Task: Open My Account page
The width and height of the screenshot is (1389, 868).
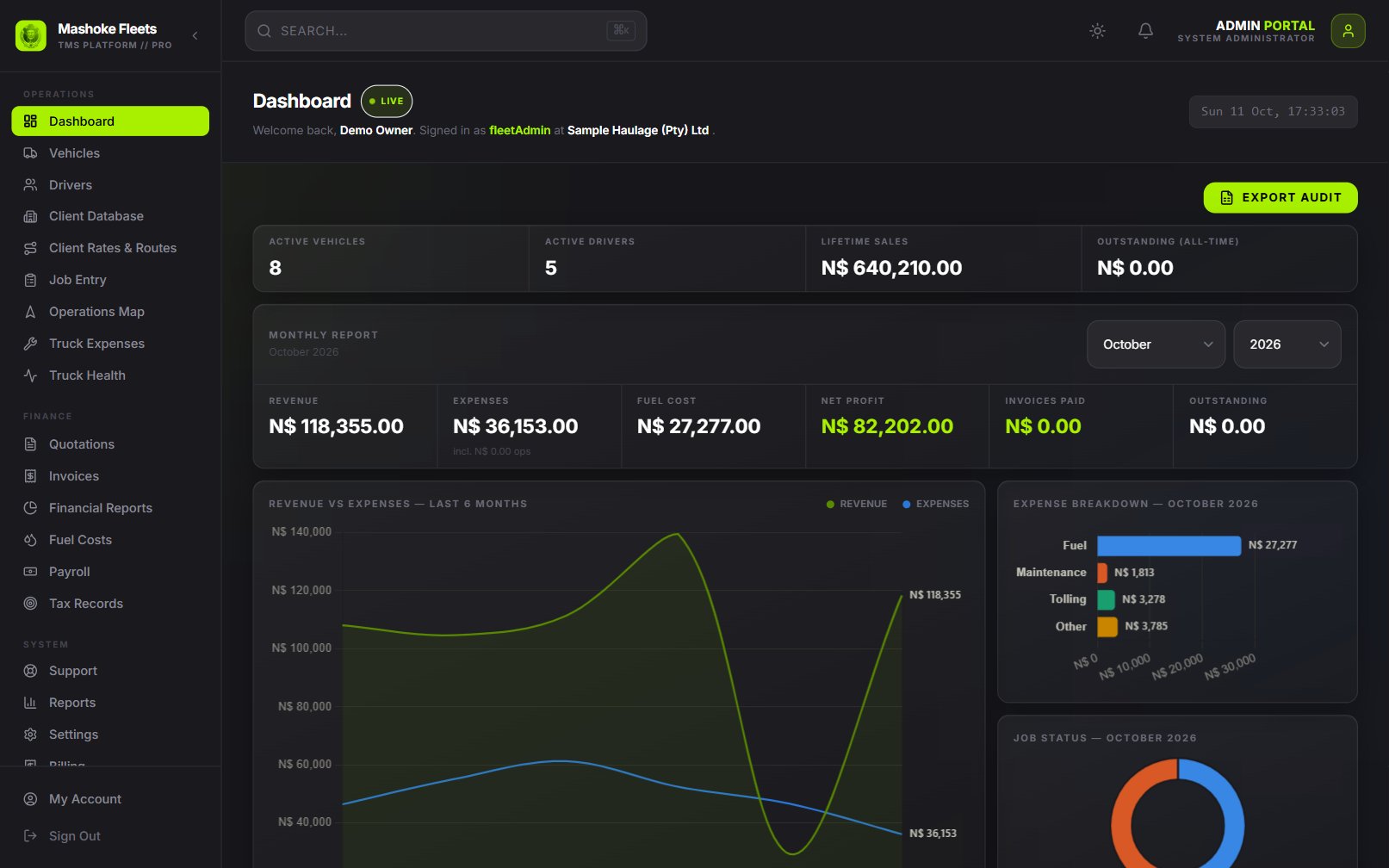Action: coord(110,799)
